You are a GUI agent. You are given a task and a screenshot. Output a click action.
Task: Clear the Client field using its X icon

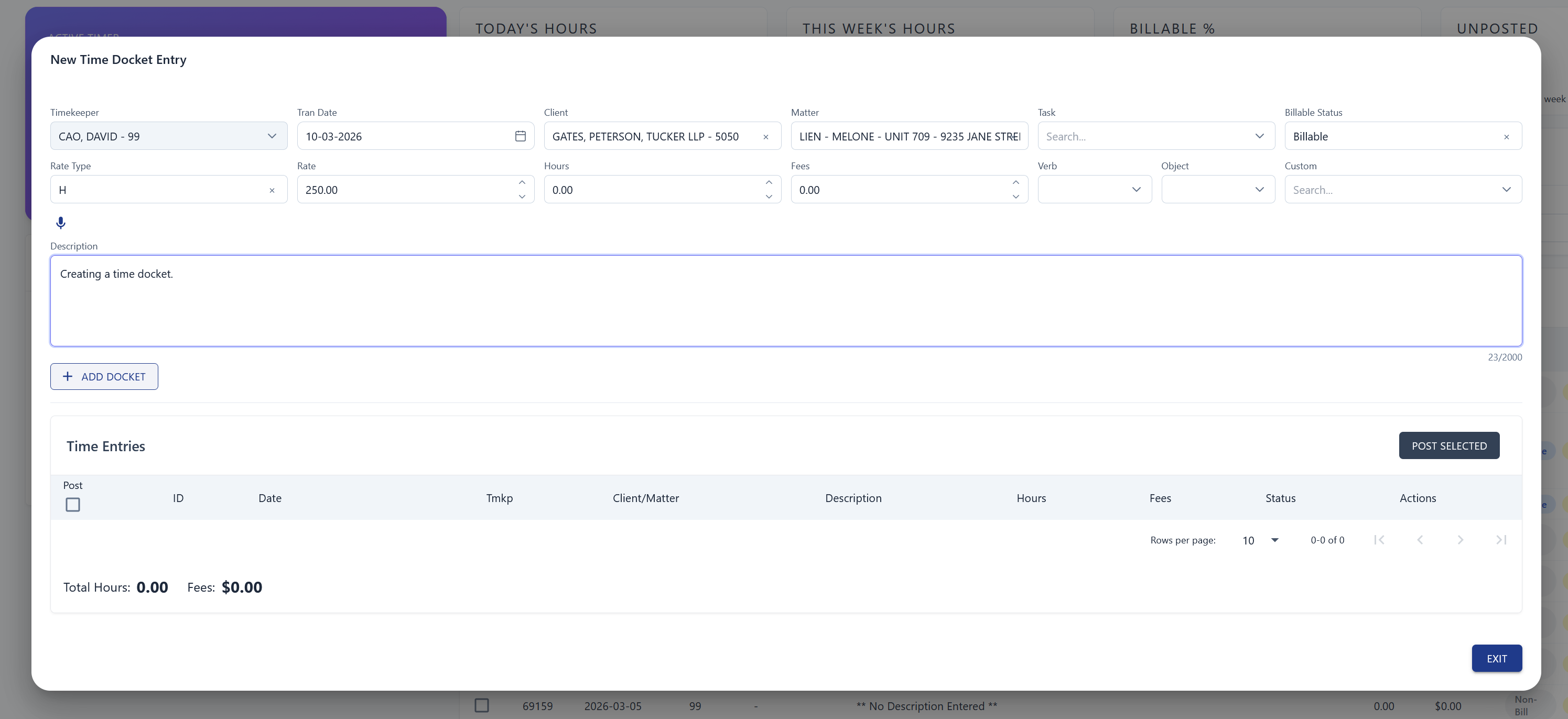[766, 137]
